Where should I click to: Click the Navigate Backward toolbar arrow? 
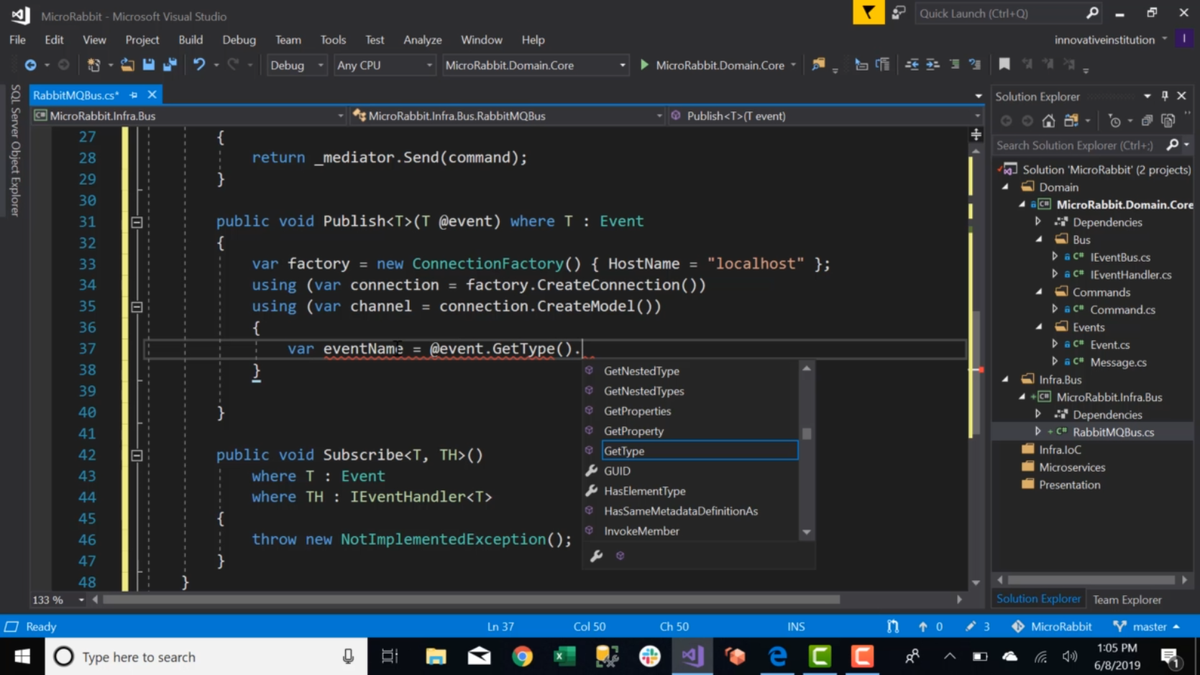click(x=30, y=65)
